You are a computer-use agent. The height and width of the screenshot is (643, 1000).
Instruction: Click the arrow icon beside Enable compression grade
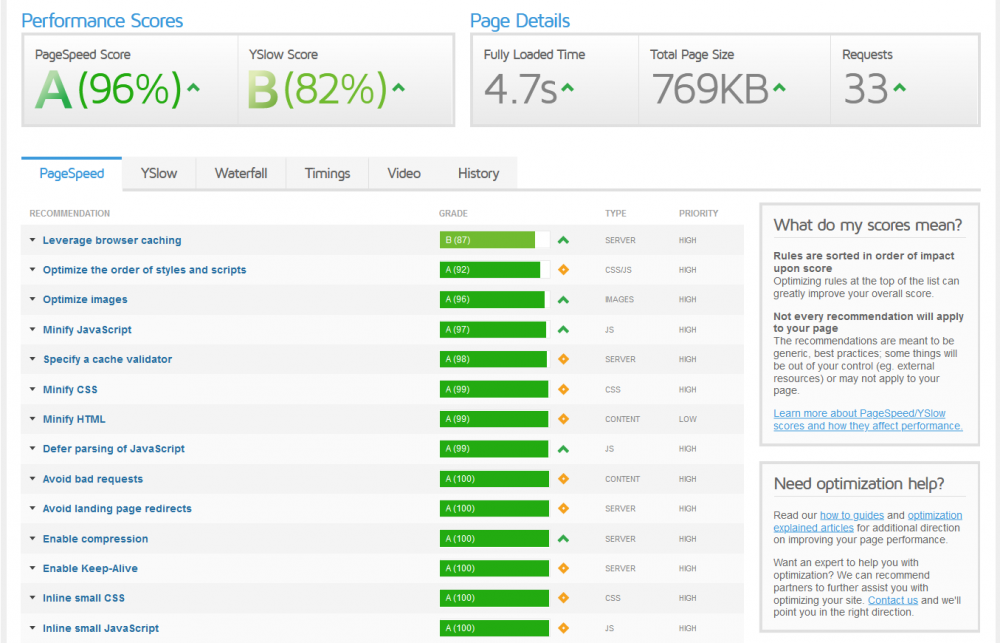point(563,538)
